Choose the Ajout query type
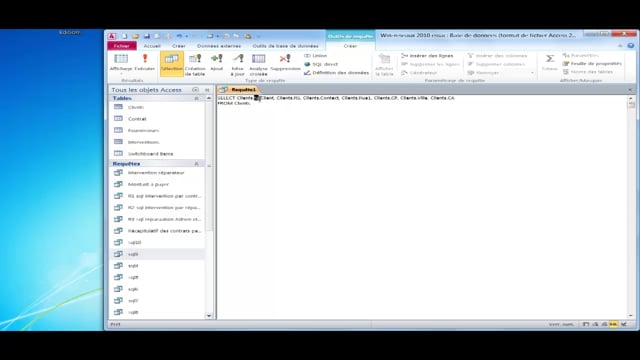 coord(217,62)
